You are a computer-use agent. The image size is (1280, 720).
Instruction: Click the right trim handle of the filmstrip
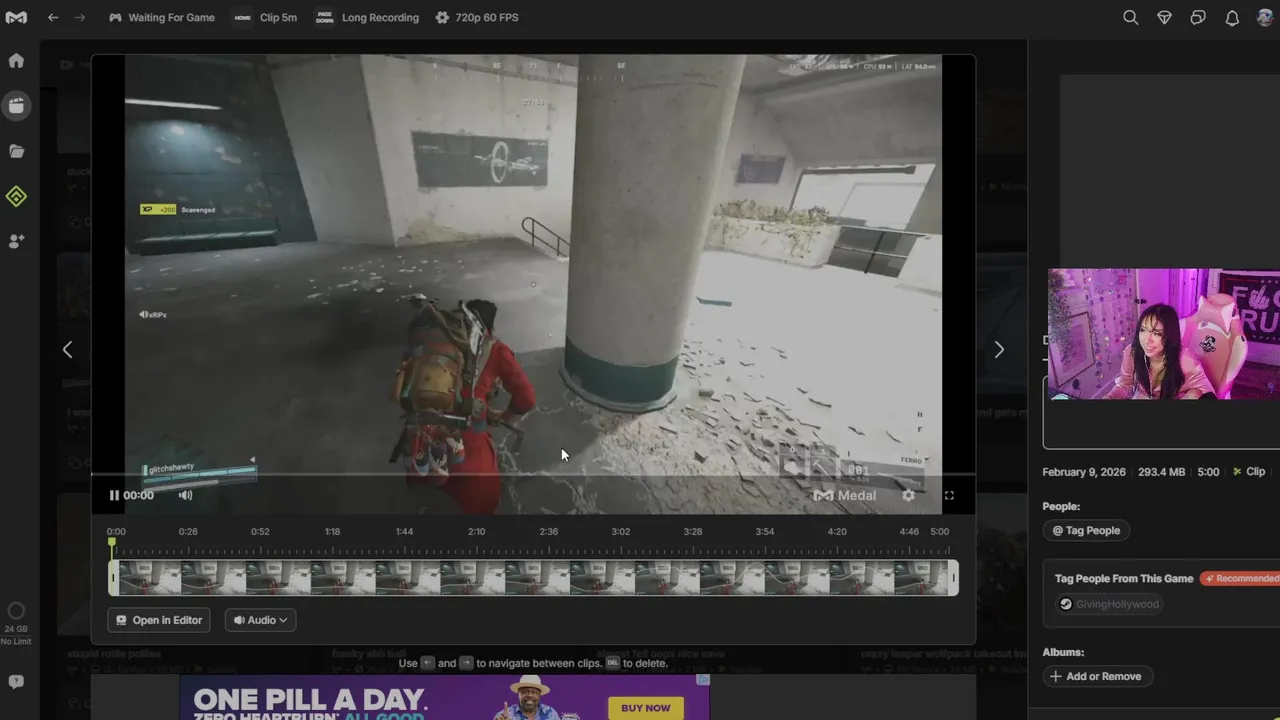[953, 578]
